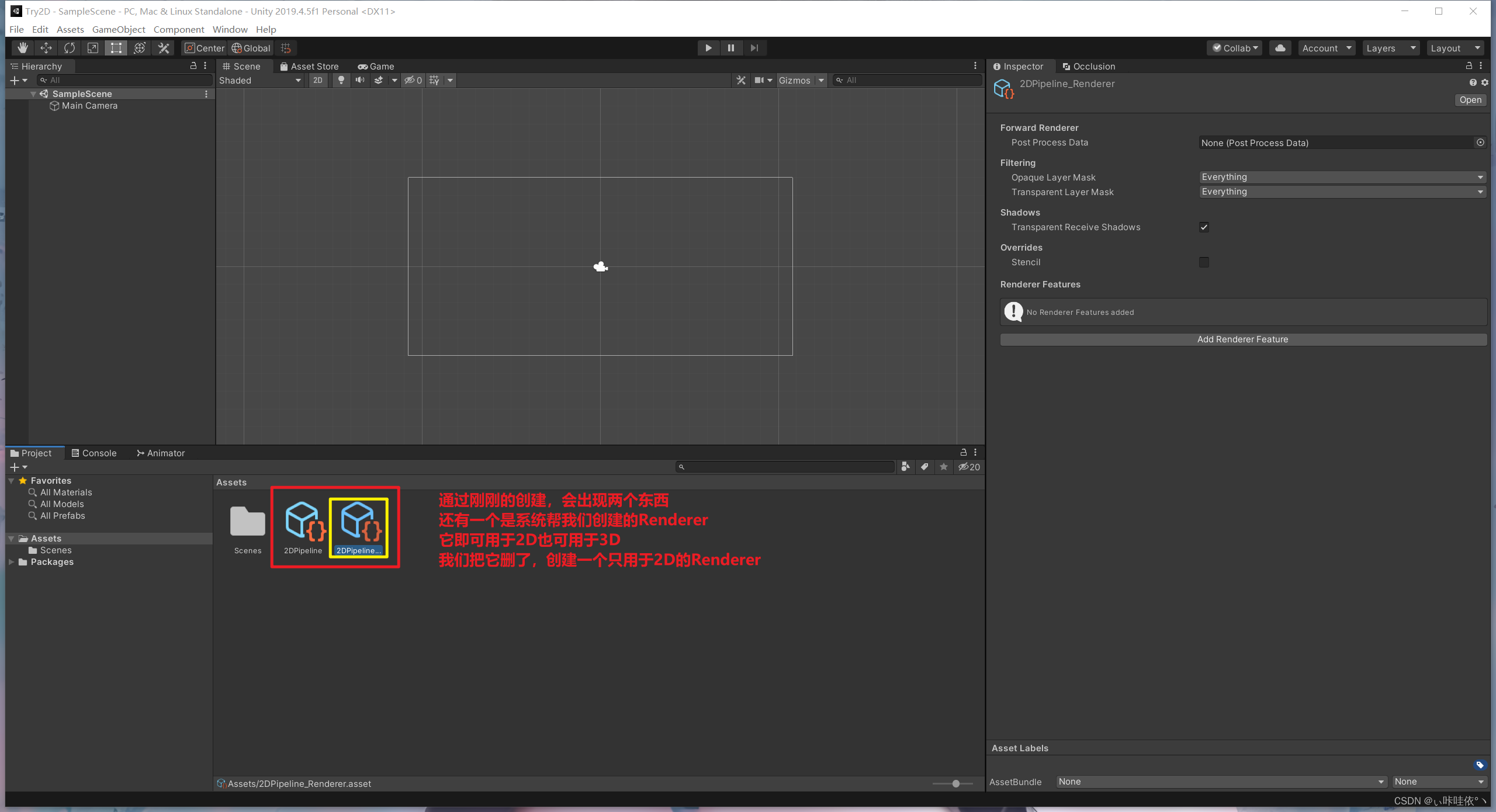Toggle scene grid visibility icon
Screen dimensions: 1496x812
pos(434,80)
